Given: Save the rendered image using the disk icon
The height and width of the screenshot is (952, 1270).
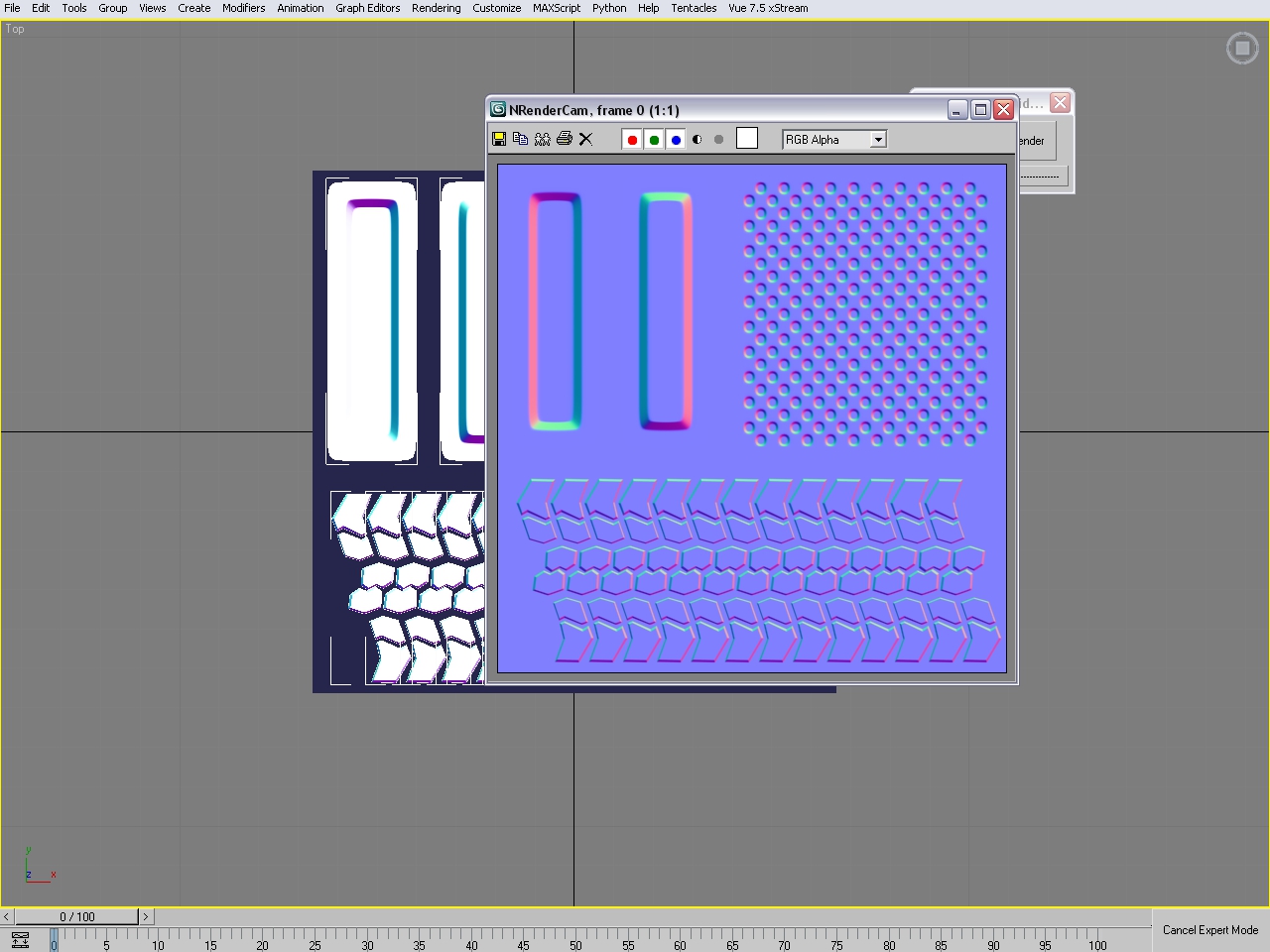Looking at the screenshot, I should point(499,139).
